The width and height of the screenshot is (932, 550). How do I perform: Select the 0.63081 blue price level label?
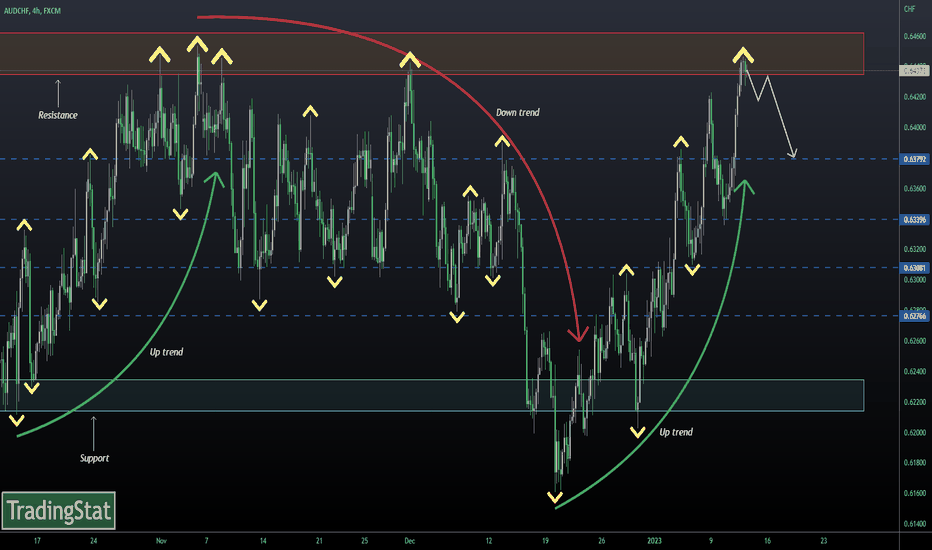(915, 268)
